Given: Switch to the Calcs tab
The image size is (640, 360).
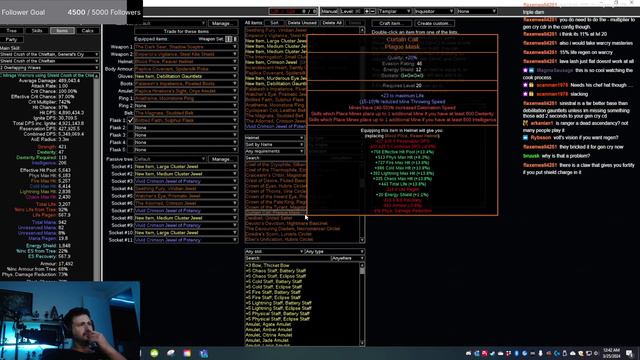Looking at the screenshot, I should (x=87, y=31).
